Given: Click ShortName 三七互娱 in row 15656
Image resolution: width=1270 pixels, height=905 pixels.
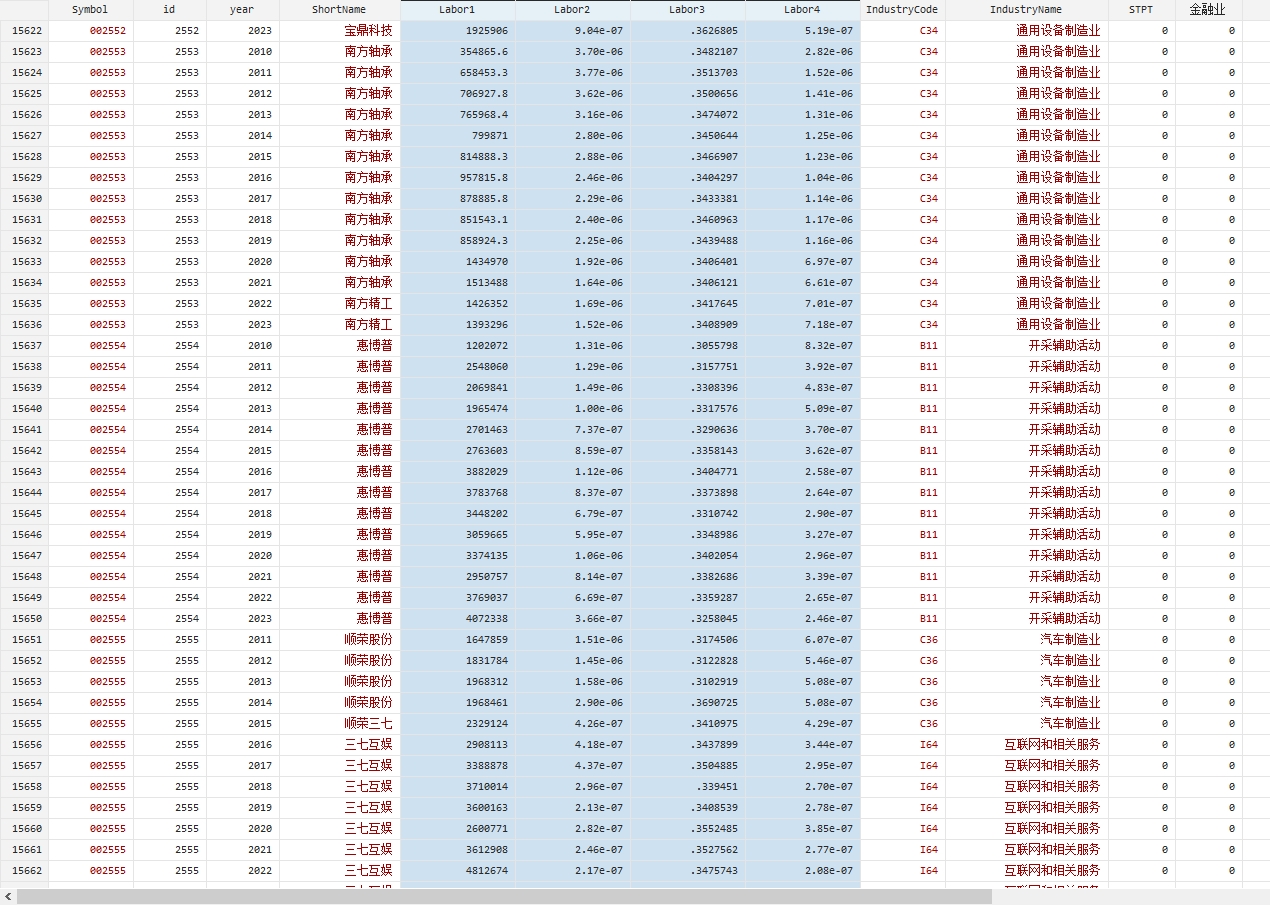Looking at the screenshot, I should point(368,745).
